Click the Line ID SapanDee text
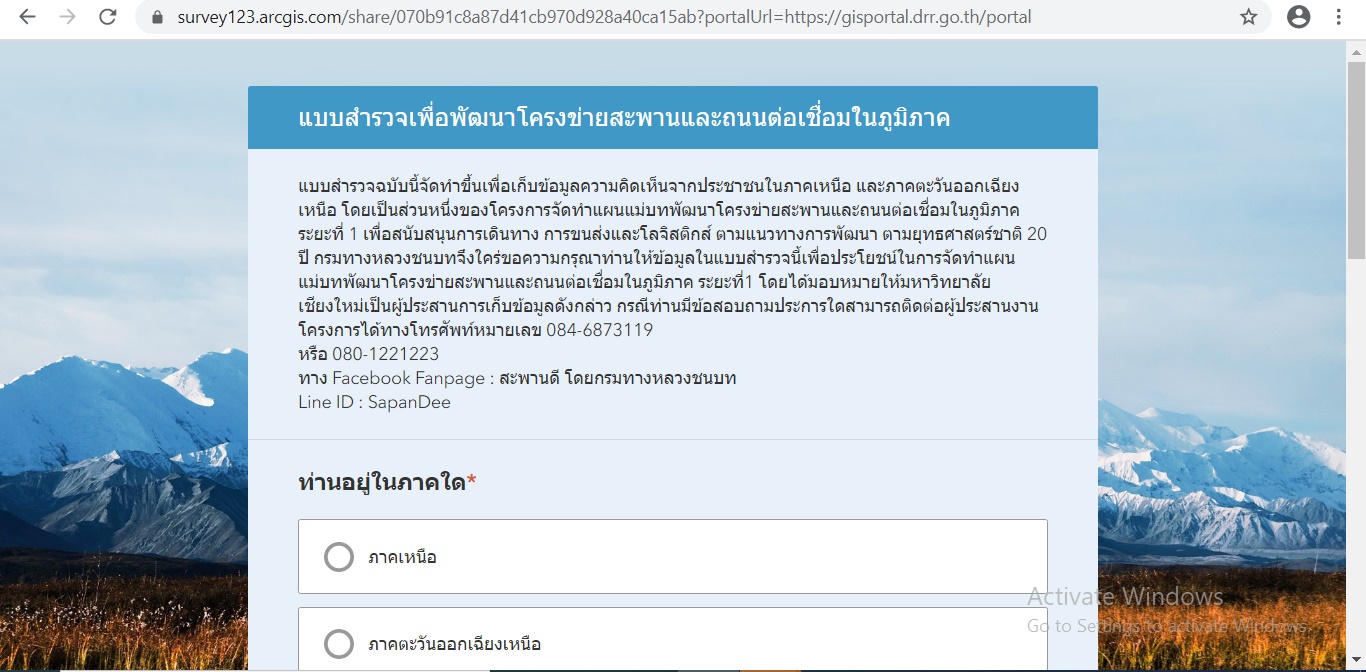Screen dimensions: 1366x672 pyautogui.click(x=409, y=402)
